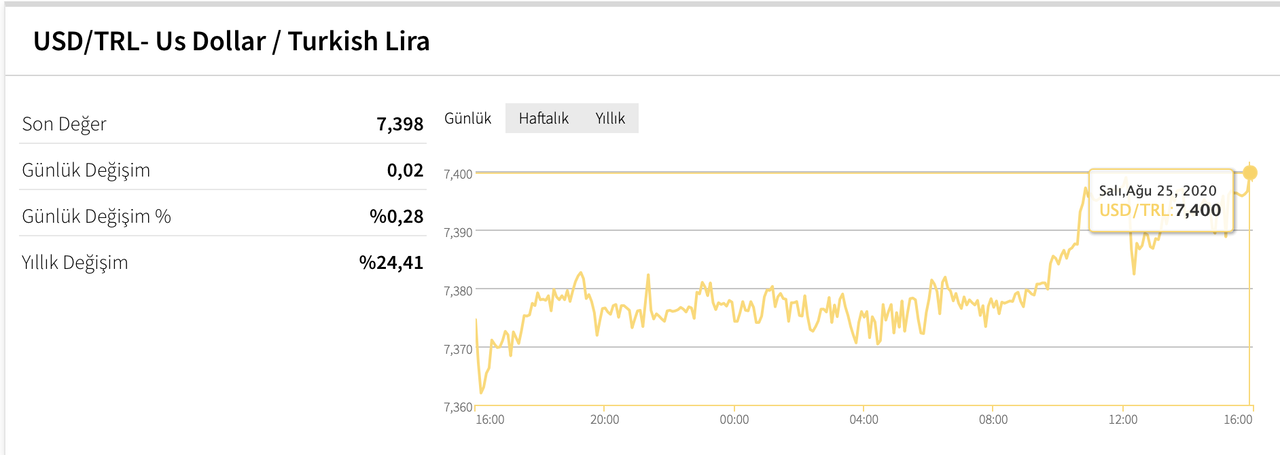The width and height of the screenshot is (1280, 455).
Task: Click the 7,360 y-axis label
Action: [x=459, y=407]
